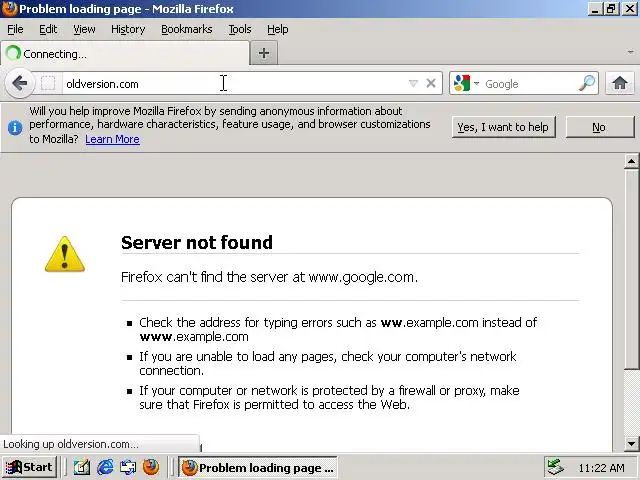Restore down the Firefox window
Image resolution: width=640 pixels, height=480 pixels.
[611, 9]
